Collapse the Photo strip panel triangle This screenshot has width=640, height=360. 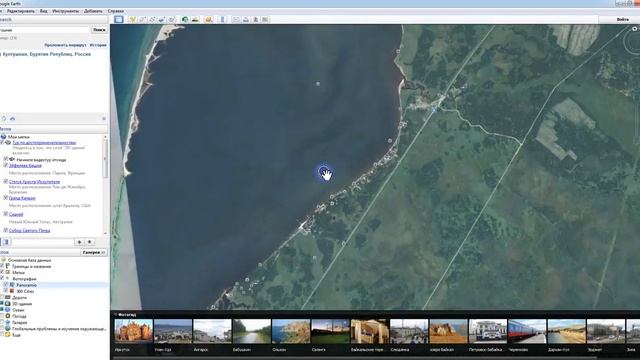coord(115,314)
